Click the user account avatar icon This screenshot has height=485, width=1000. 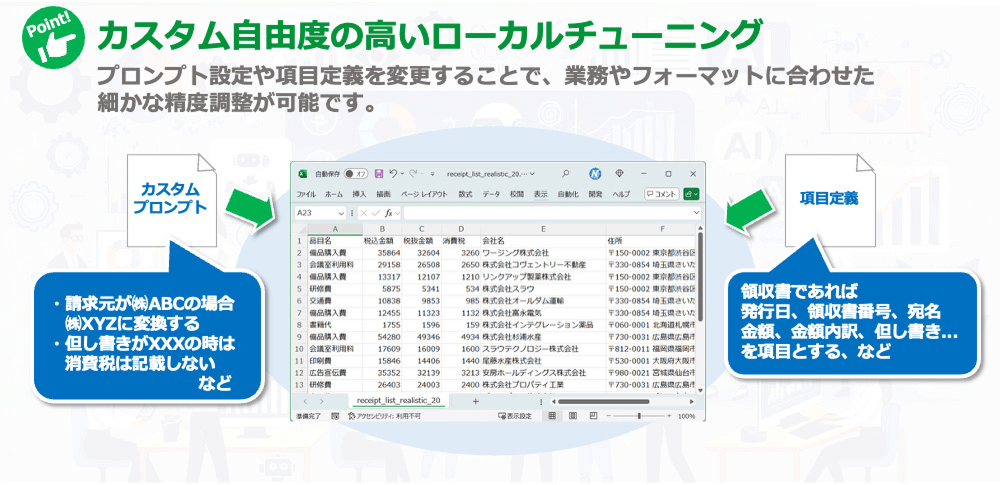(x=594, y=173)
